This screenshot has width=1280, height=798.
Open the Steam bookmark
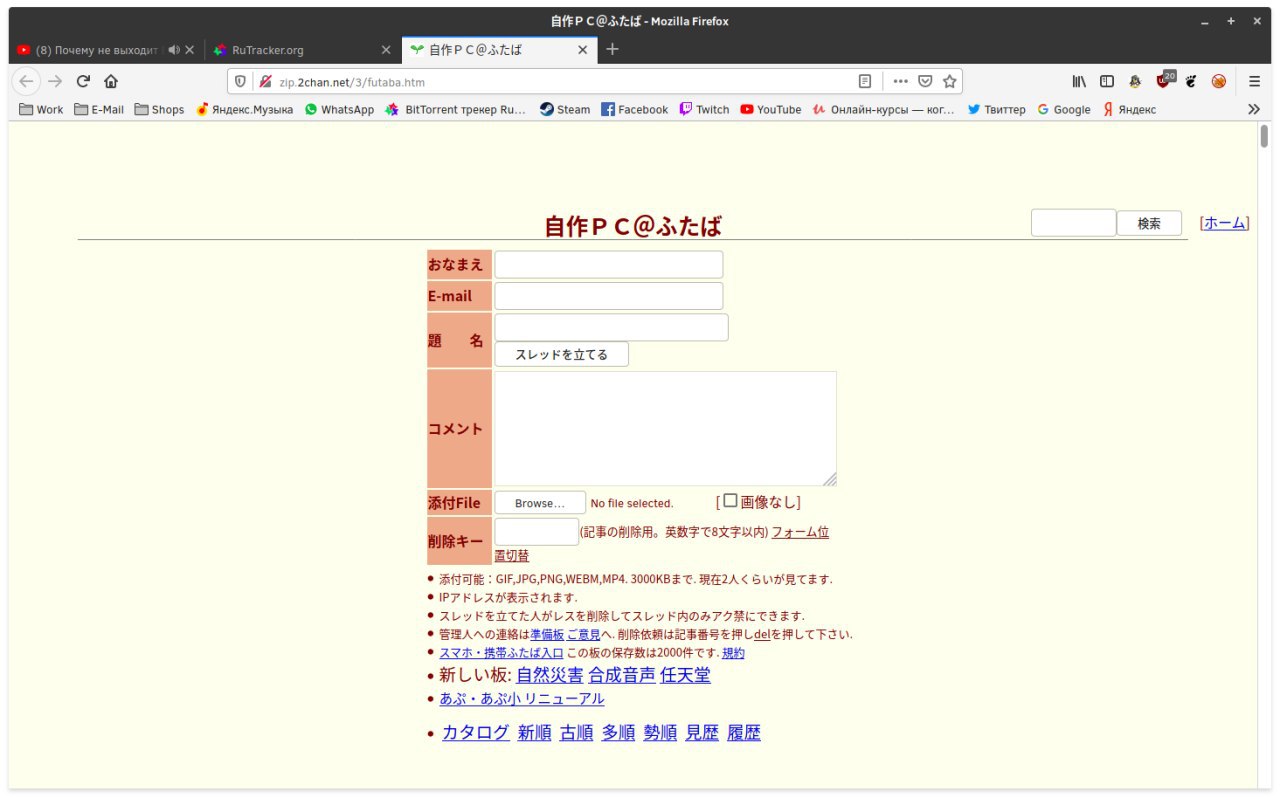coord(565,109)
